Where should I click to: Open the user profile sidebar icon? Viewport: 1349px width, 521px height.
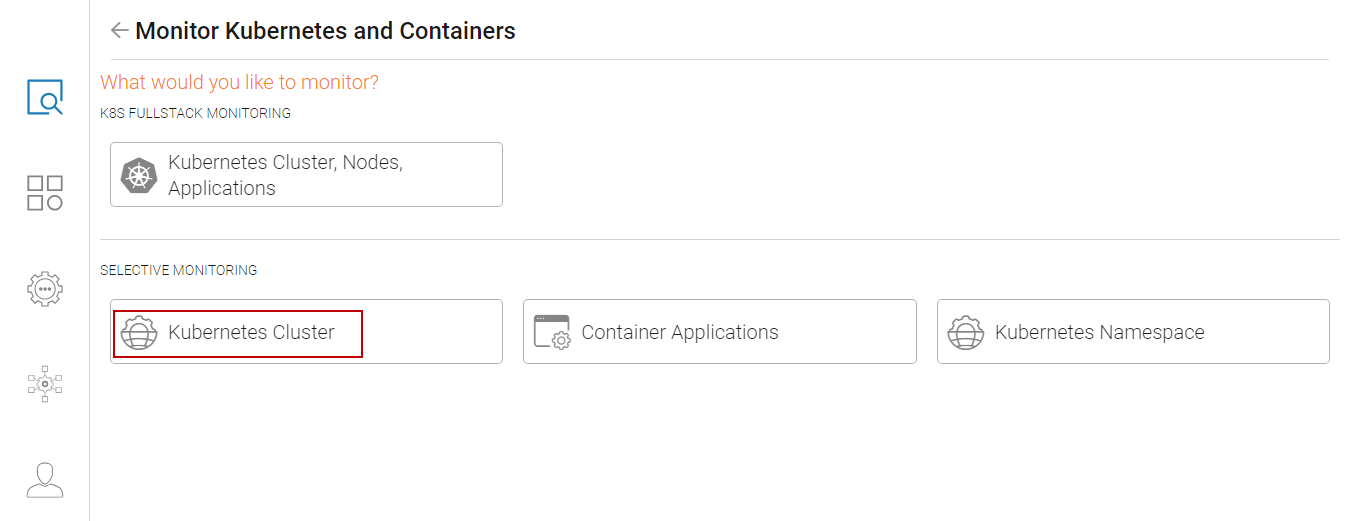point(45,480)
